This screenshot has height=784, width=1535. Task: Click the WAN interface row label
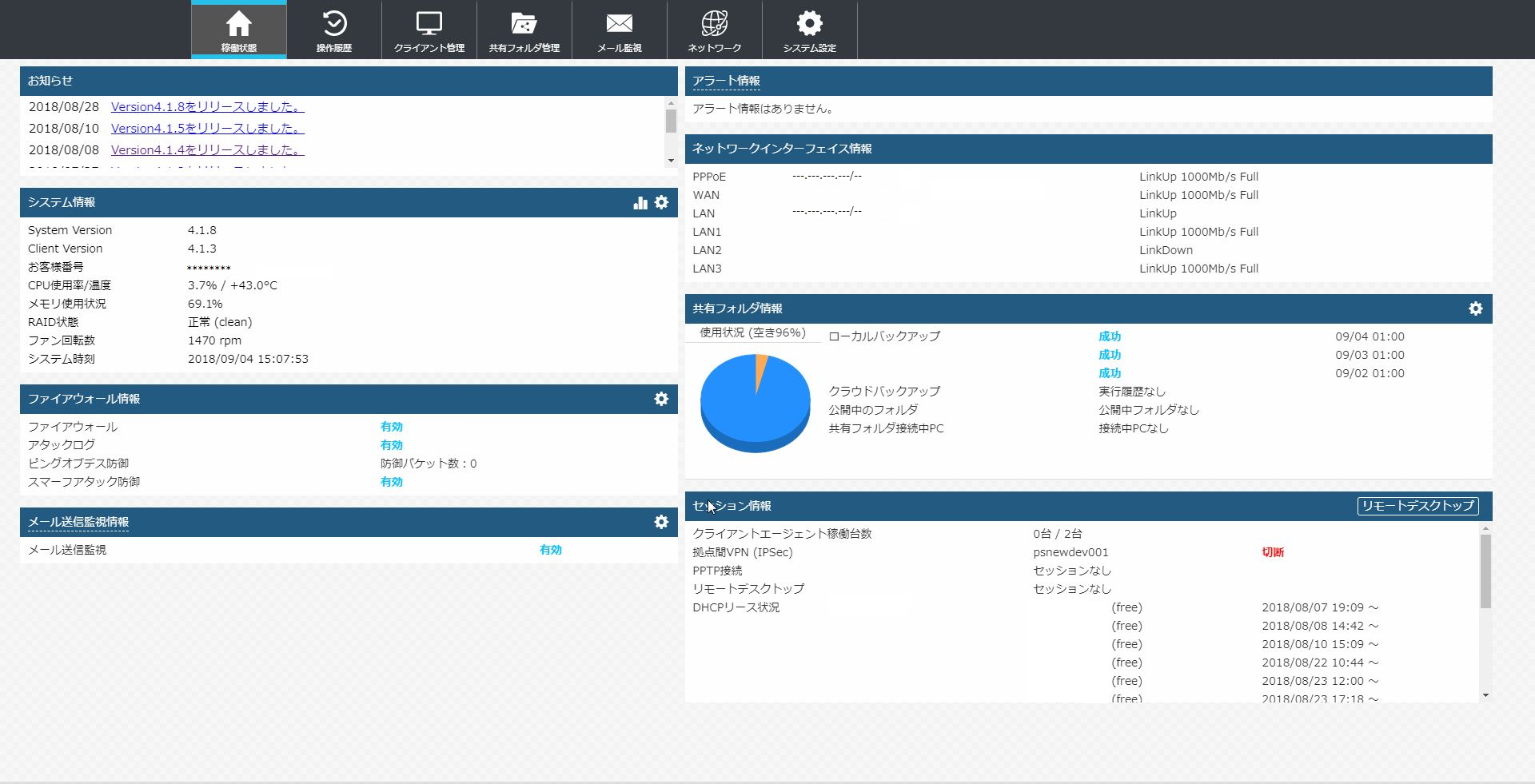tap(706, 195)
